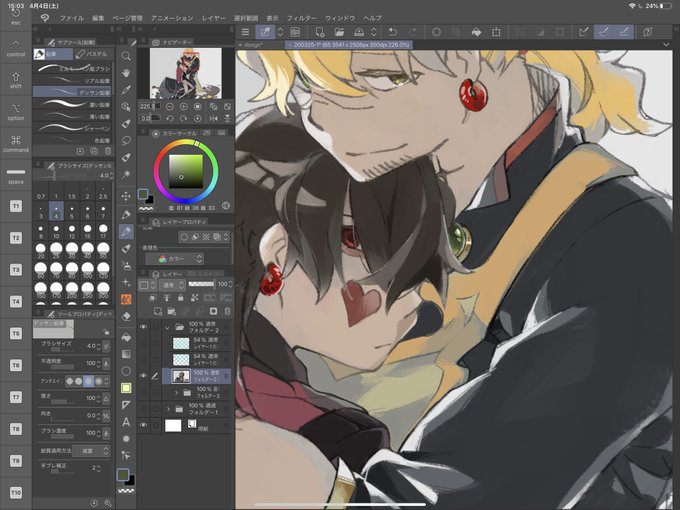This screenshot has height=510, width=680.
Task: Select the Magnifier zoom tool
Action: coord(126,56)
